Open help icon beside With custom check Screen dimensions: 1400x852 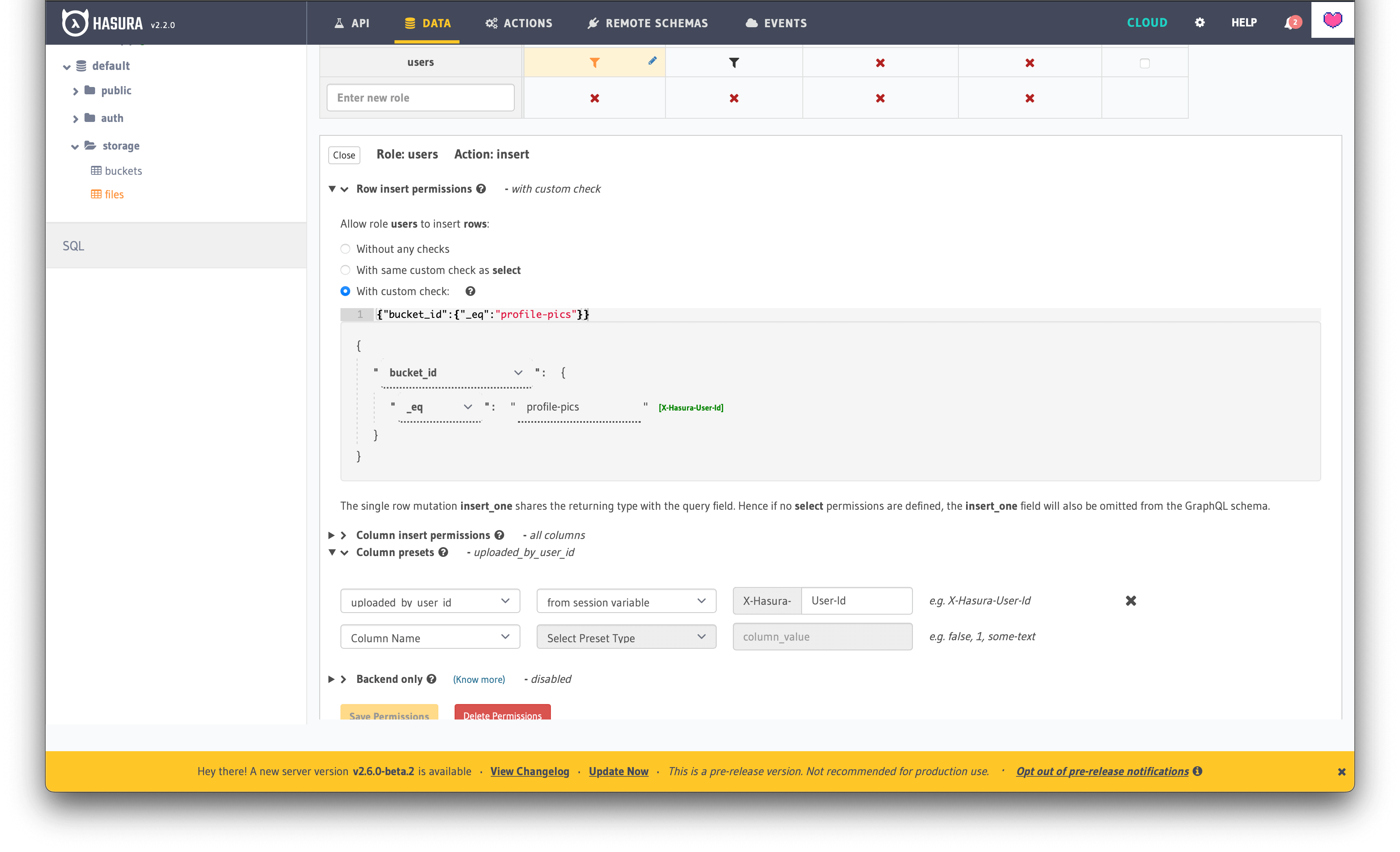pyautogui.click(x=470, y=291)
